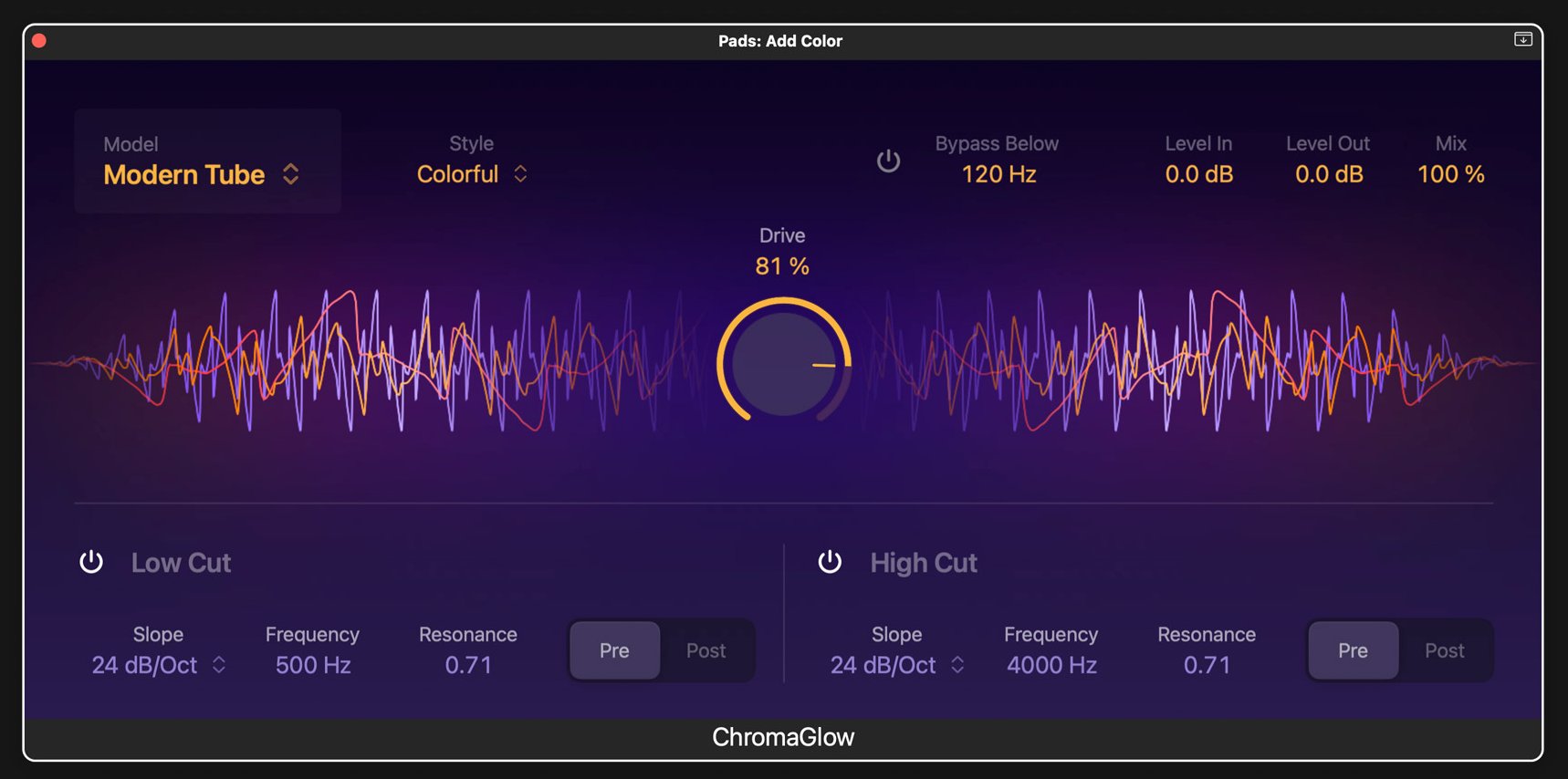
Task: Click the Bypass Below 120 Hz value
Action: point(998,174)
